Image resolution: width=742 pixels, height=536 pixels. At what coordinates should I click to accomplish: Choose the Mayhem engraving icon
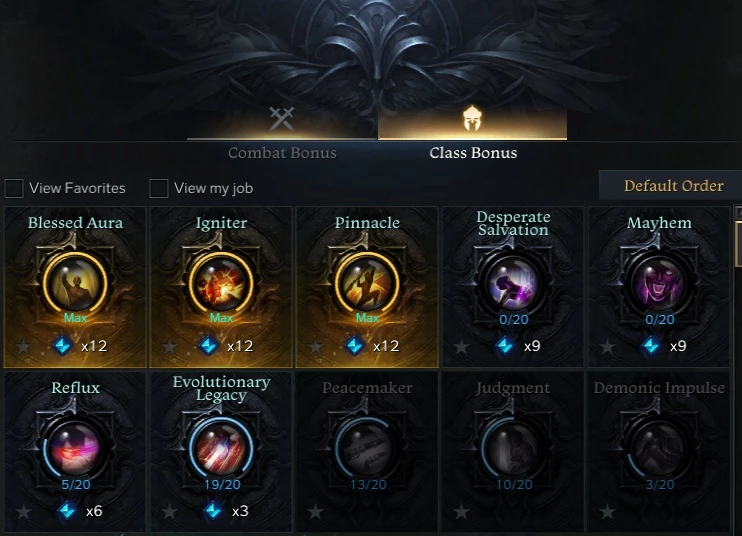coord(659,284)
